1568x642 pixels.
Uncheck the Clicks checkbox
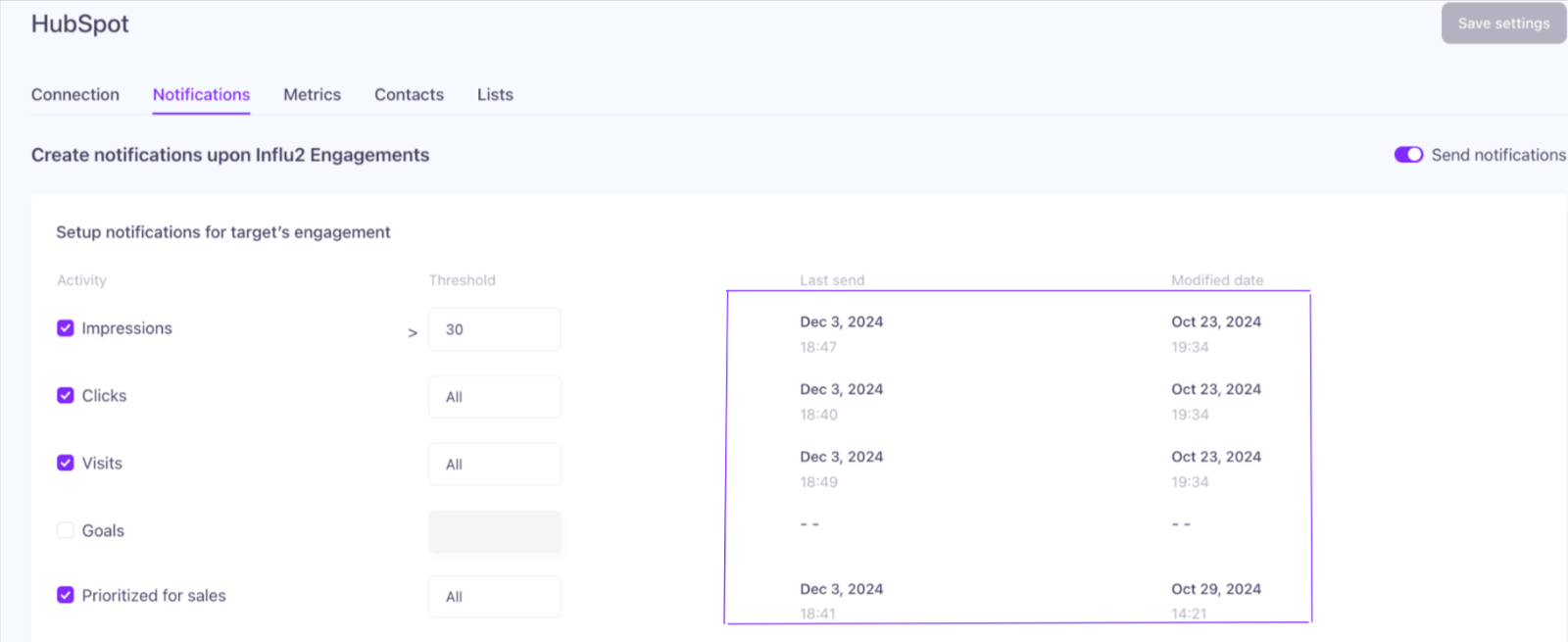coord(66,396)
